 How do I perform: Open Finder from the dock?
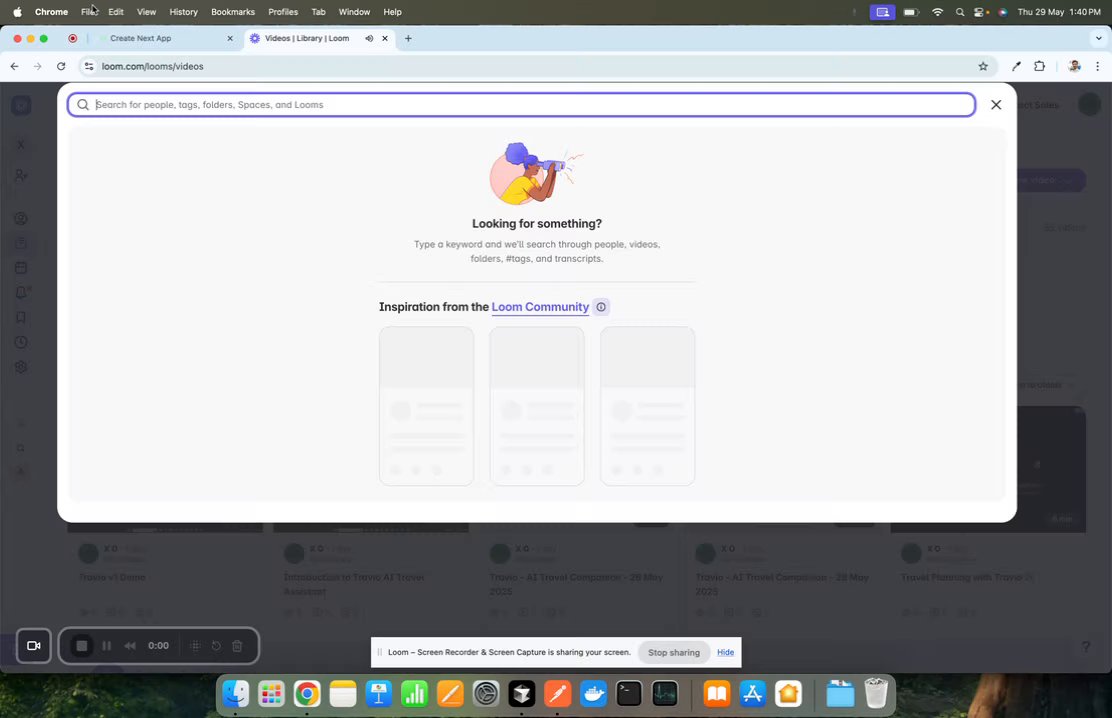pyautogui.click(x=235, y=694)
